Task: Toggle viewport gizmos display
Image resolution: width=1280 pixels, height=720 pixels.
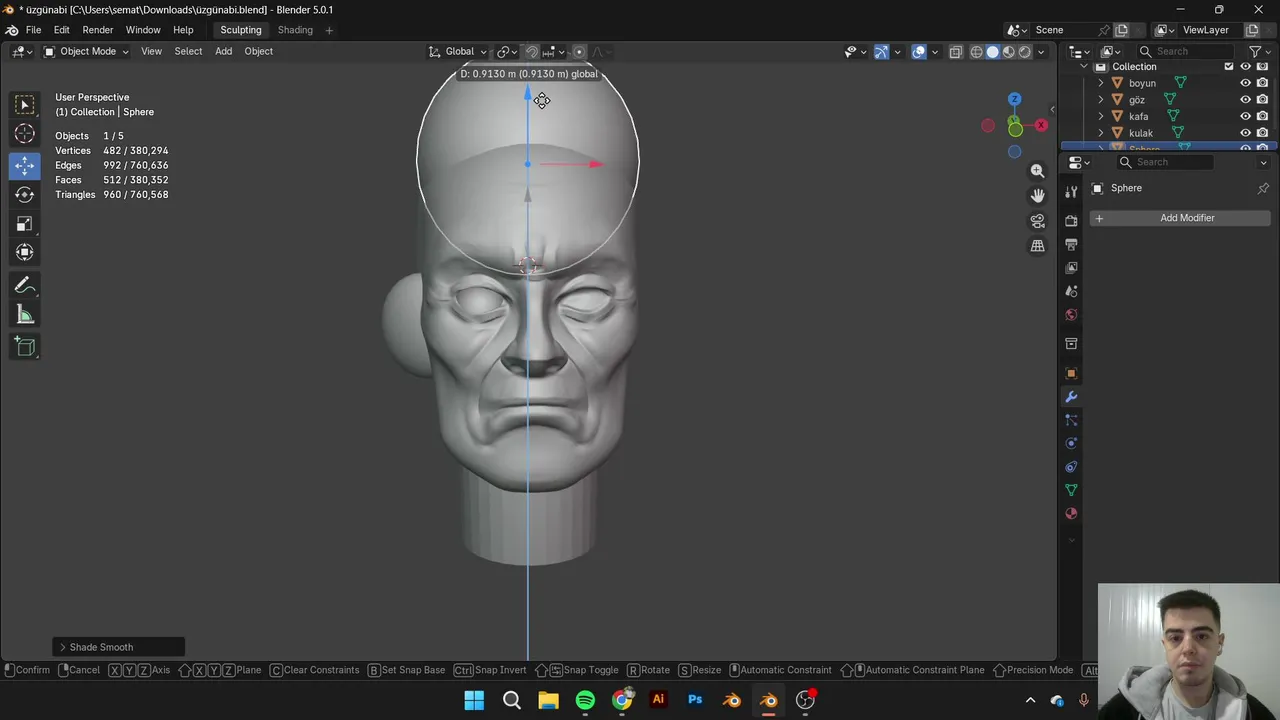Action: pyautogui.click(x=881, y=52)
